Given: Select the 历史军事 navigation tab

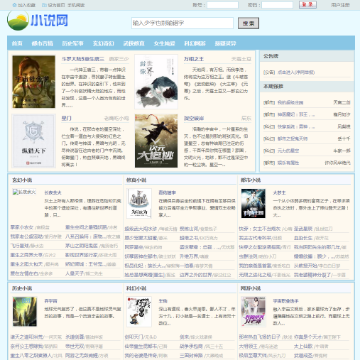Looking at the screenshot, I should click(x=73, y=43).
